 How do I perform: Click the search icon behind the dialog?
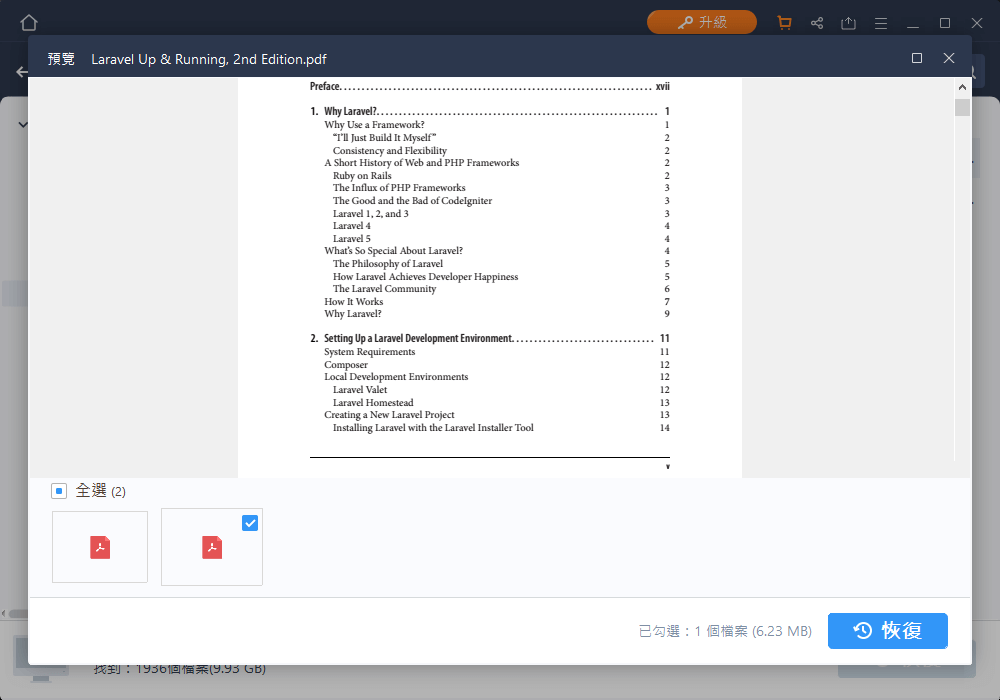[968, 72]
